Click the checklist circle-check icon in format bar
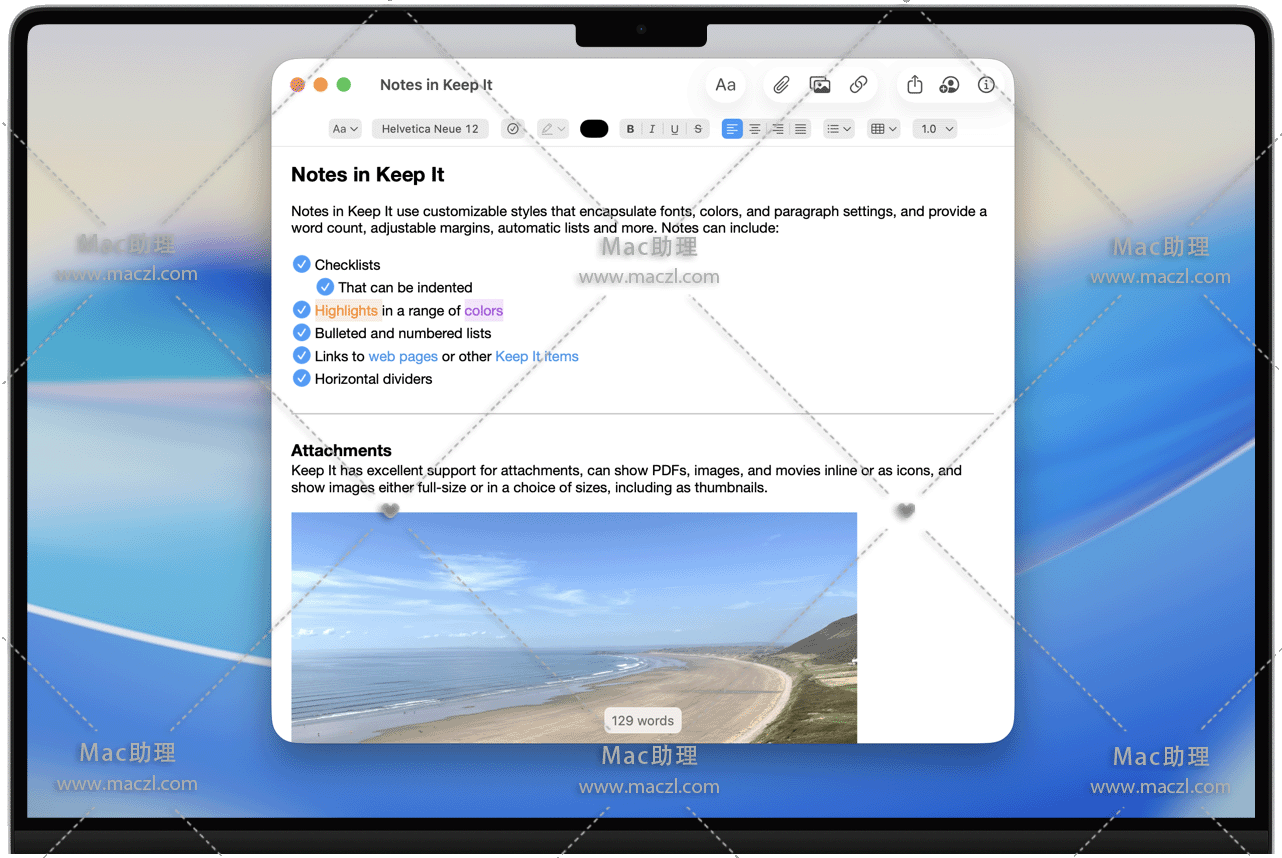Screen dimensions: 1282x858 [513, 129]
